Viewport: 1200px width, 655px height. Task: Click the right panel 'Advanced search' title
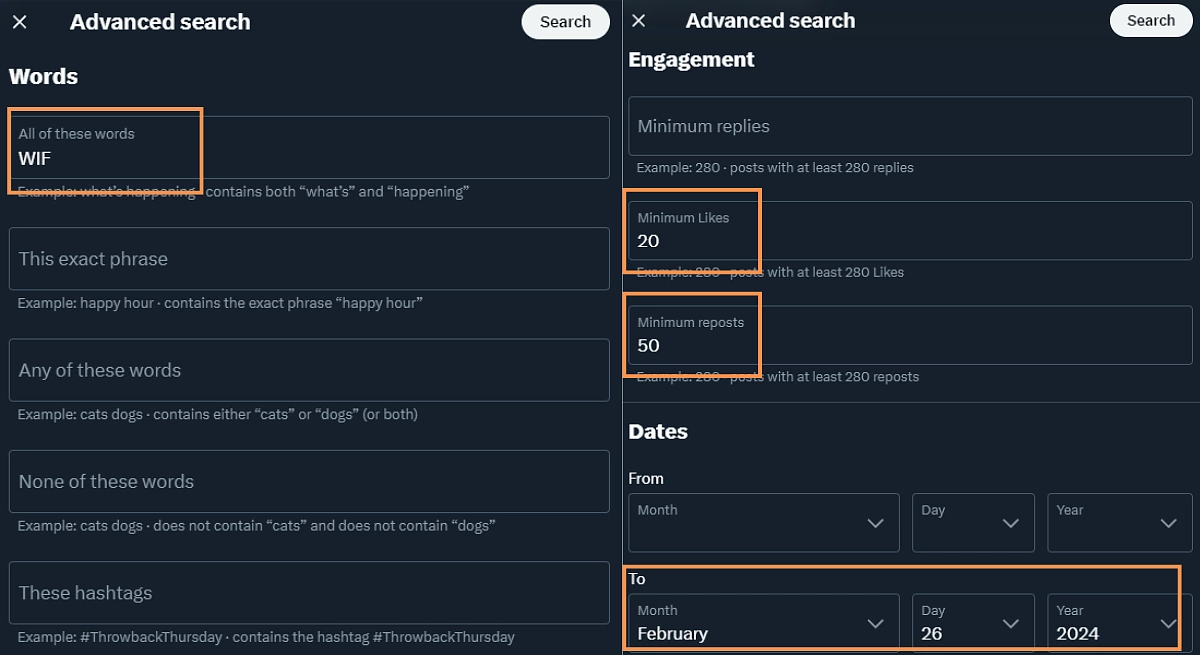770,21
